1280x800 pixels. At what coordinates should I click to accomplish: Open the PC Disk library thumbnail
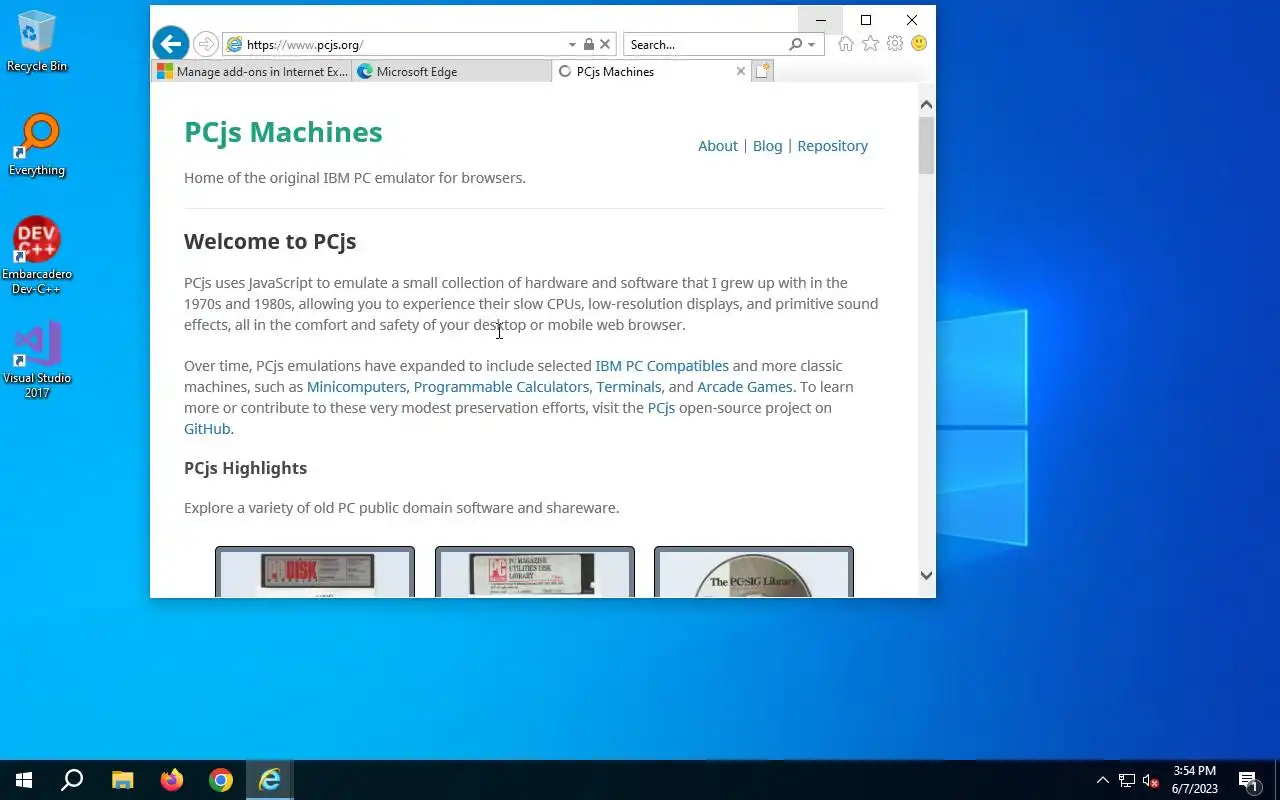pos(315,572)
